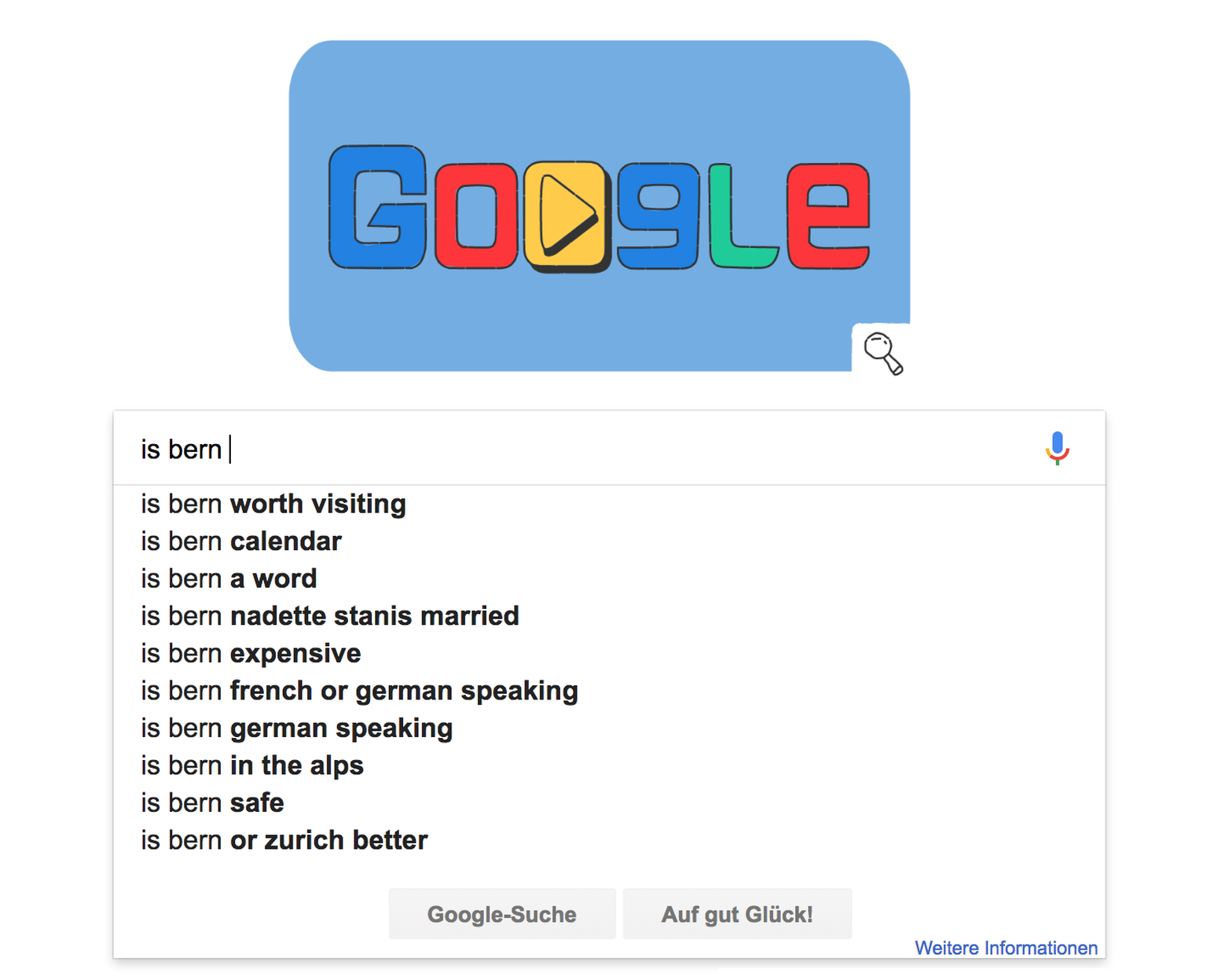
Task: Select suggestion "is bern worth visiting"
Action: click(273, 504)
